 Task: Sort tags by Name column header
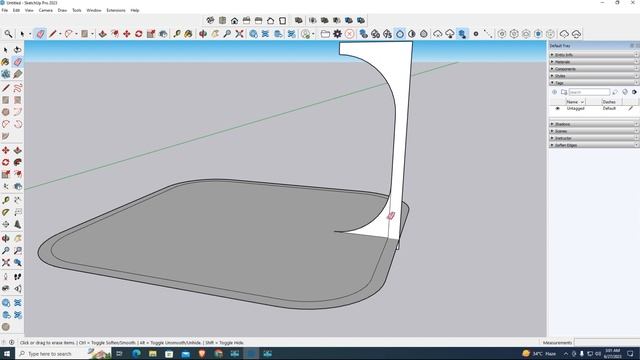coord(575,102)
